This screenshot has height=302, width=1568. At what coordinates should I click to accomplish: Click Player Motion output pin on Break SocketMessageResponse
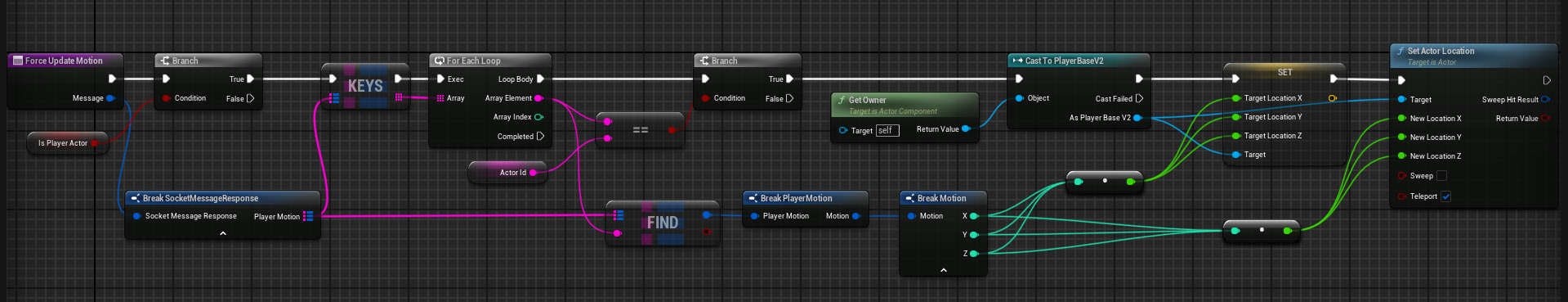[308, 216]
